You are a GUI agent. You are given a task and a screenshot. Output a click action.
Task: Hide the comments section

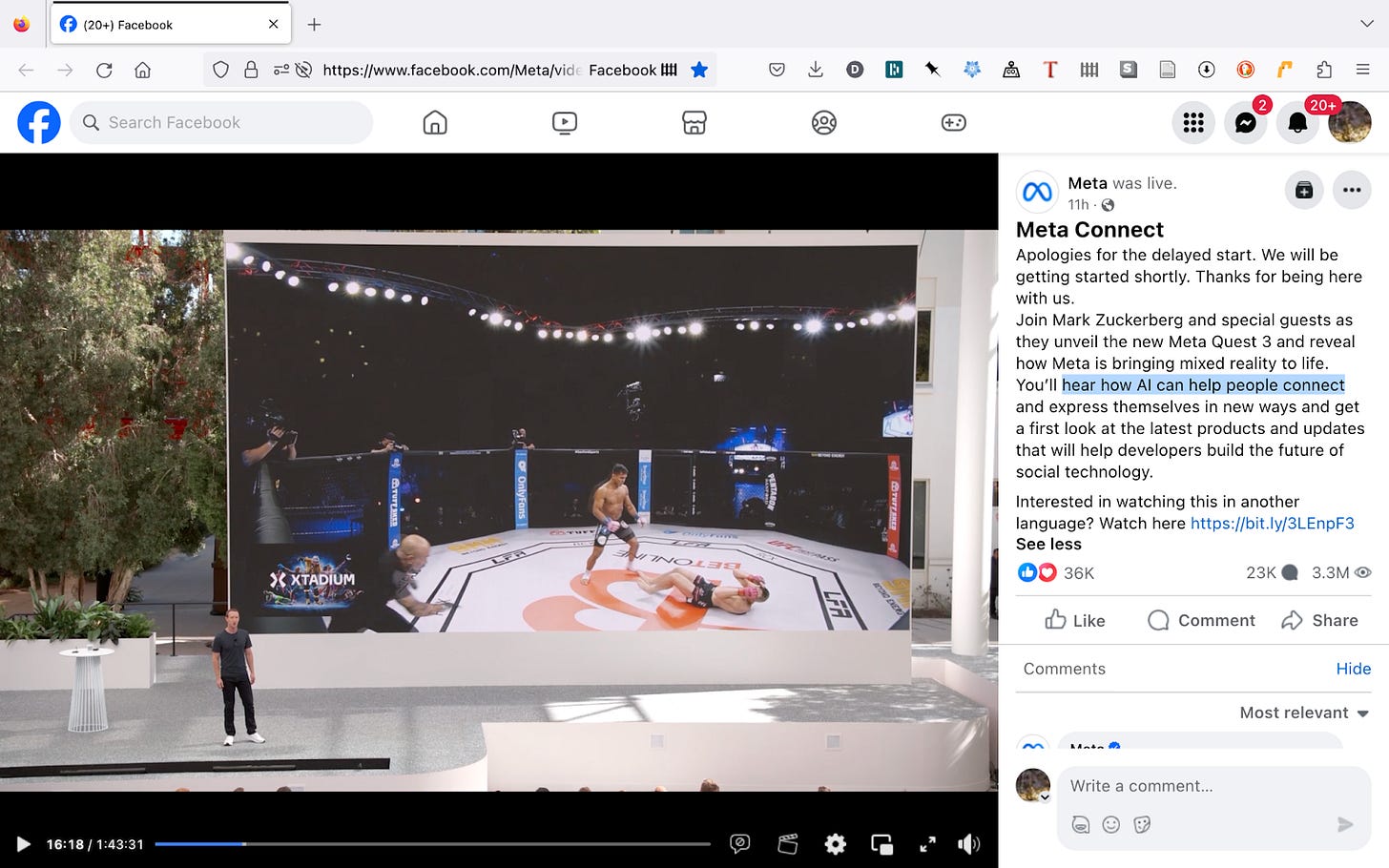pos(1353,669)
